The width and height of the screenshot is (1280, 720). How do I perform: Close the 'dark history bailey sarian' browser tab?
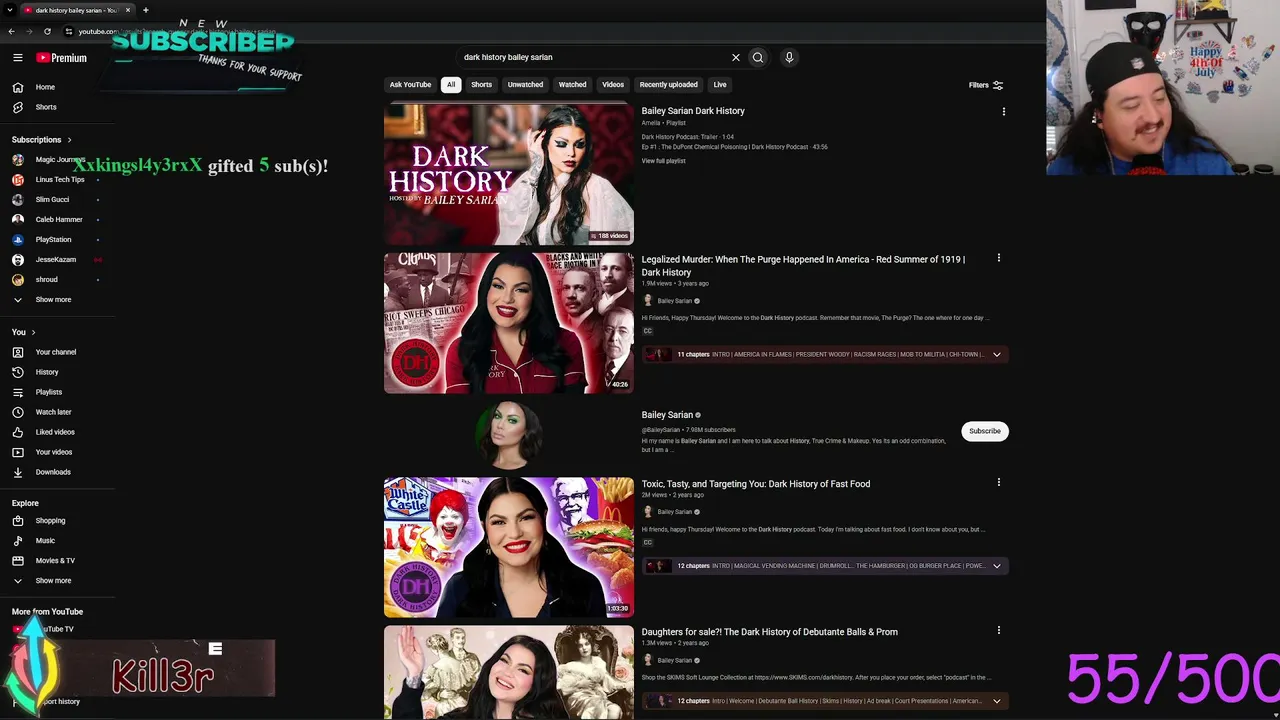tap(128, 10)
